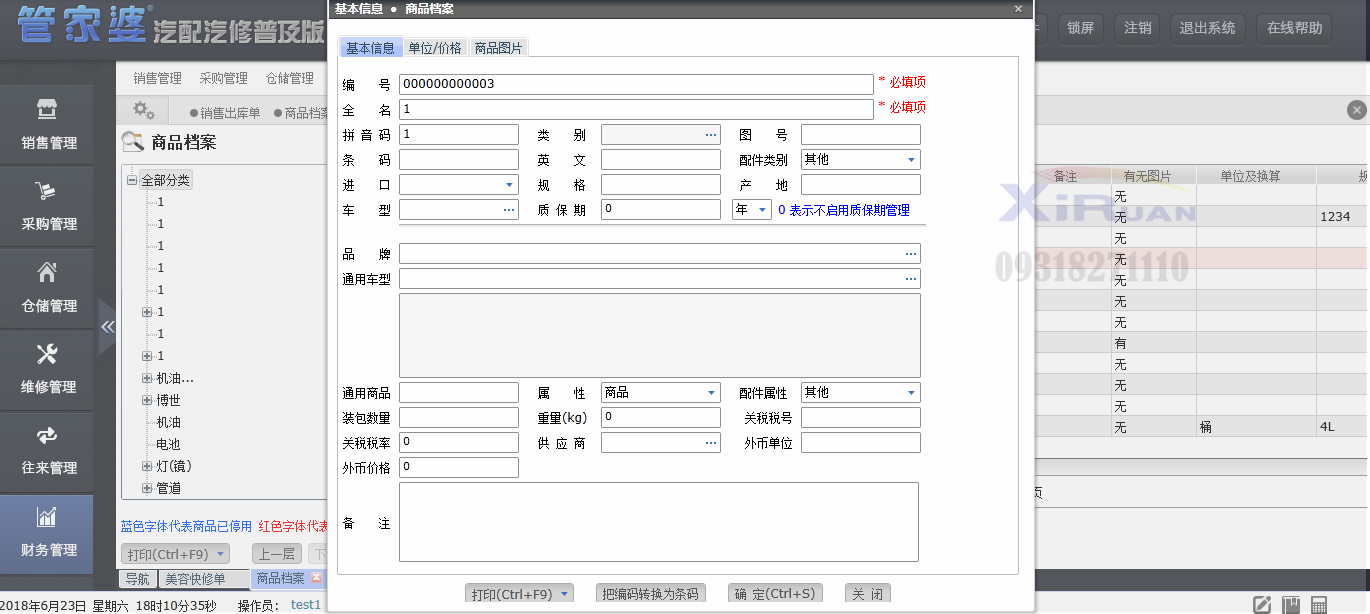Viewport: 1370px width, 614px height.
Task: Open the 往来管理 exchange icon in sidebar
Action: coord(47,435)
